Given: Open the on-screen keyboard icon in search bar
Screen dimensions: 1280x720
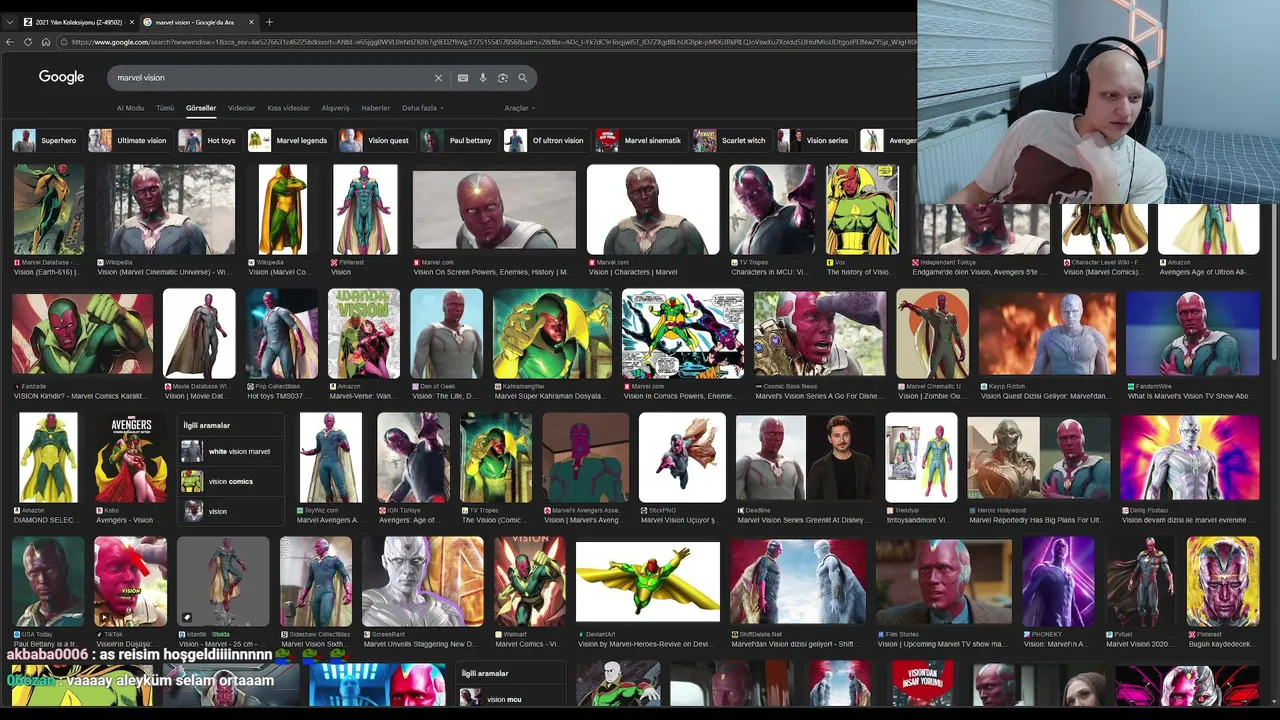Looking at the screenshot, I should 463,77.
